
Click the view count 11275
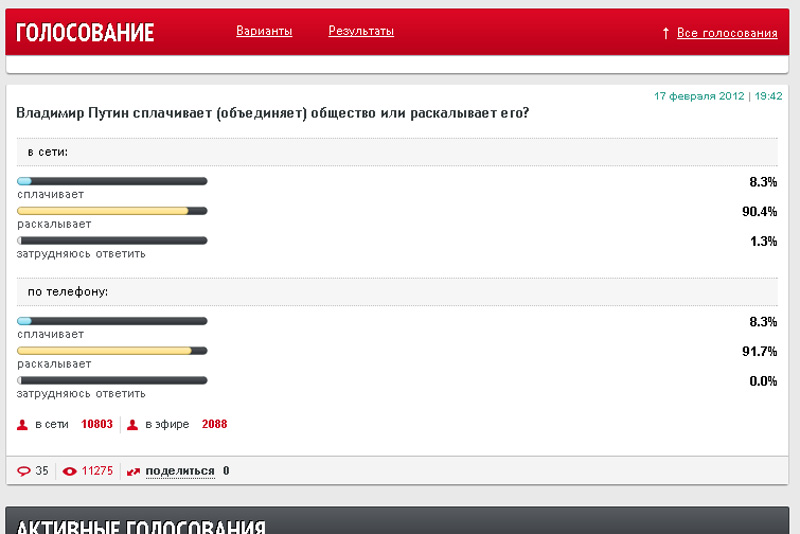tap(97, 471)
